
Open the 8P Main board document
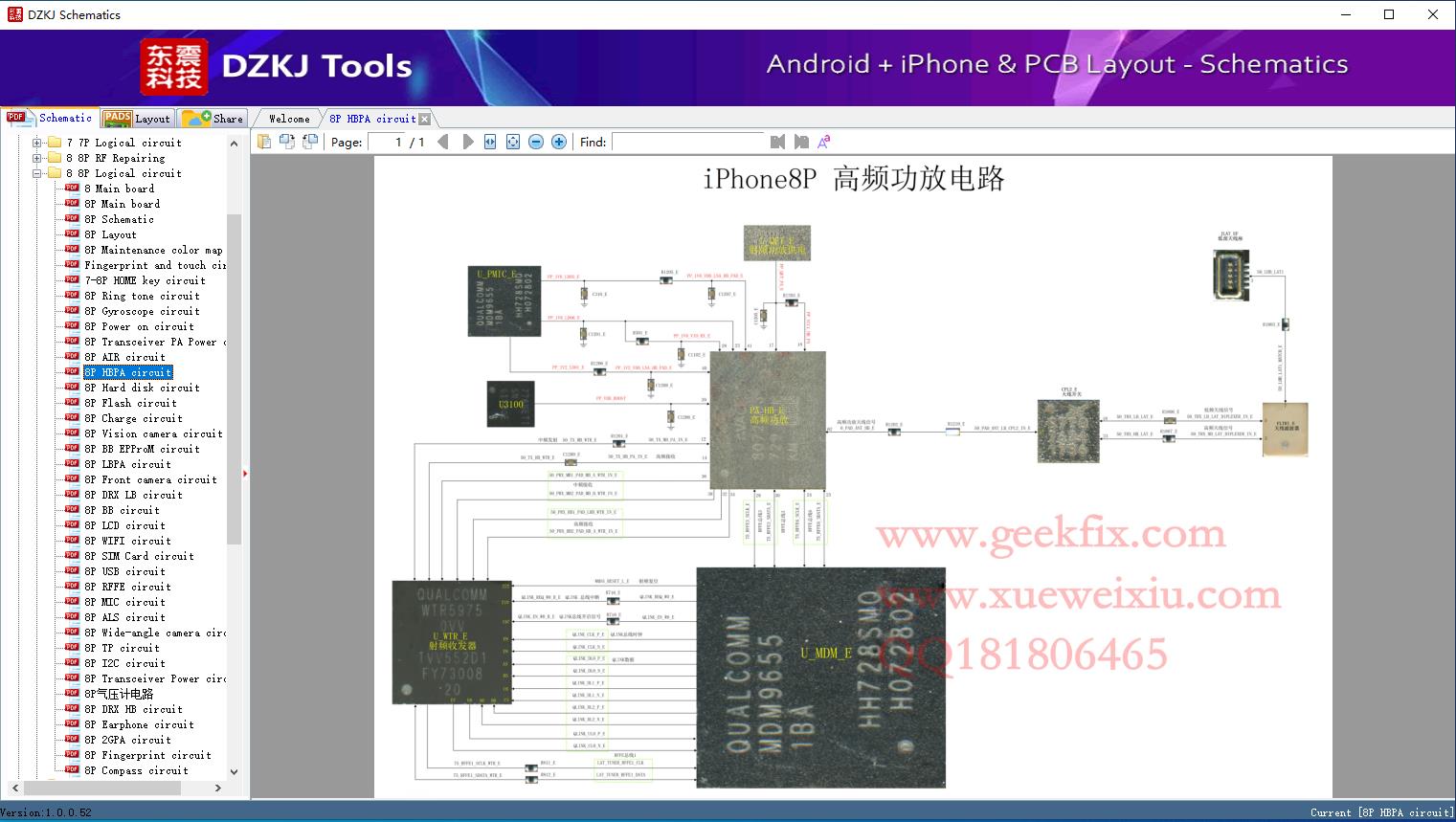(122, 204)
